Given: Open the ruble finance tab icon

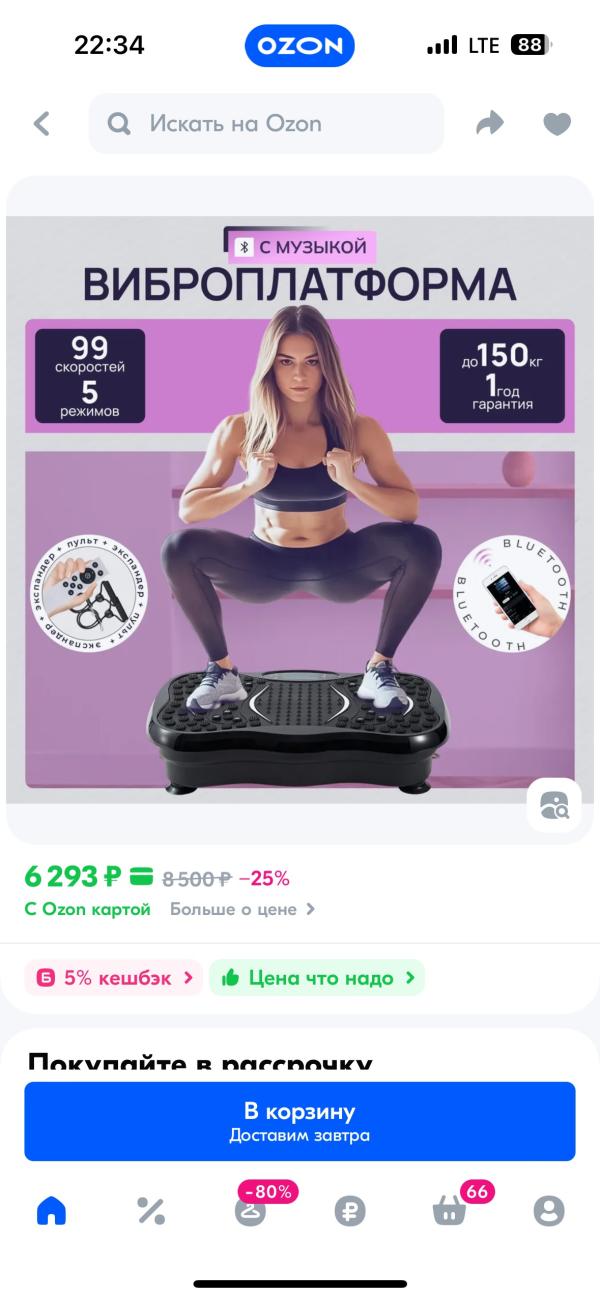Looking at the screenshot, I should tap(350, 1211).
